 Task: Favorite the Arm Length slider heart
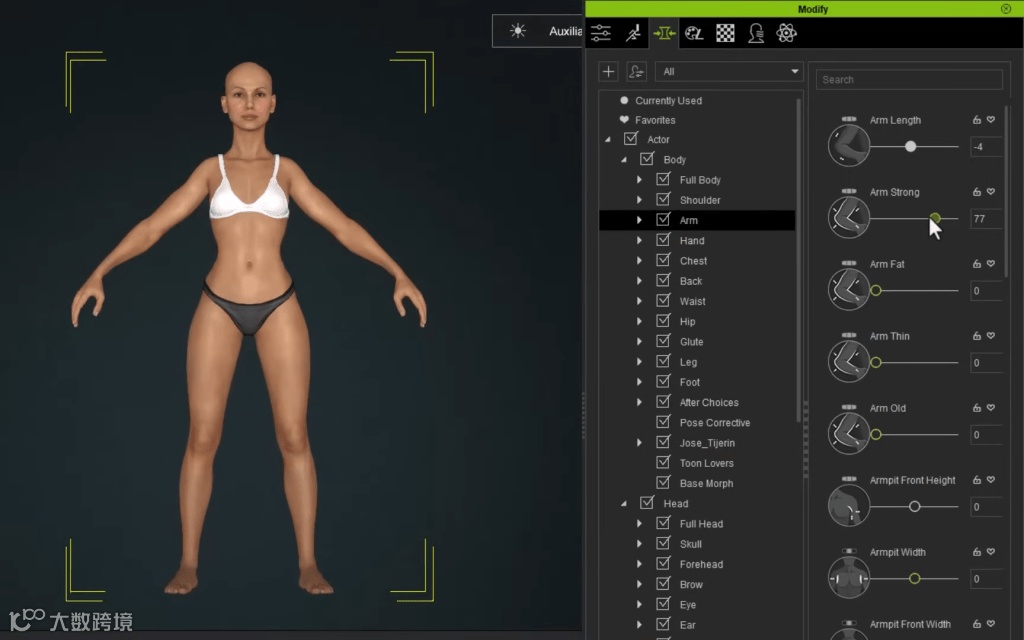(991, 120)
